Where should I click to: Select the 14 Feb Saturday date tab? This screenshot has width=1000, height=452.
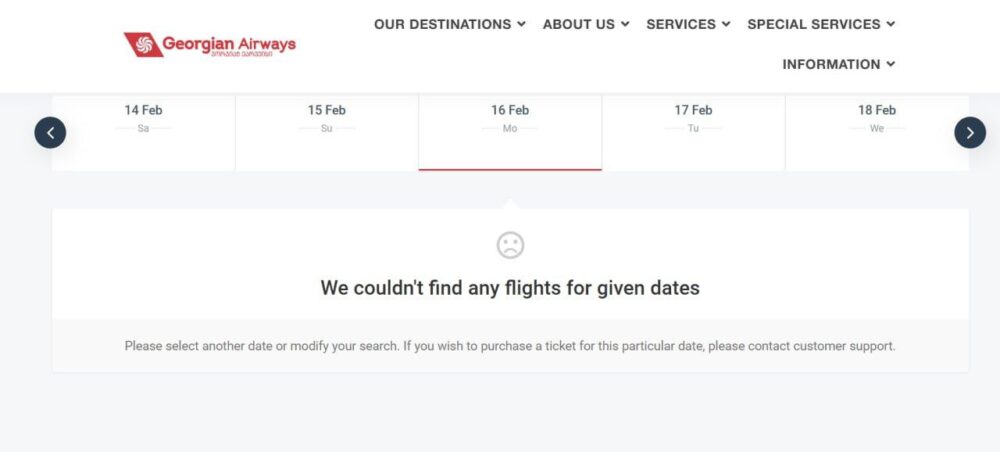pos(144,132)
